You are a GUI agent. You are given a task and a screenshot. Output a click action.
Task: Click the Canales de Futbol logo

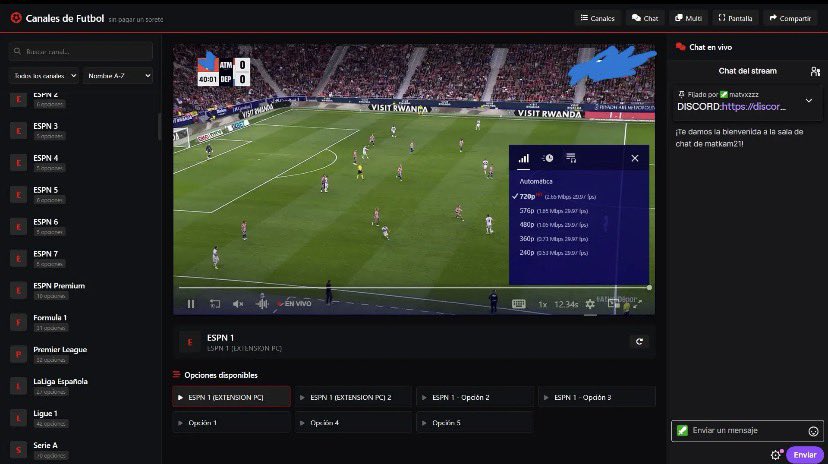pos(58,18)
